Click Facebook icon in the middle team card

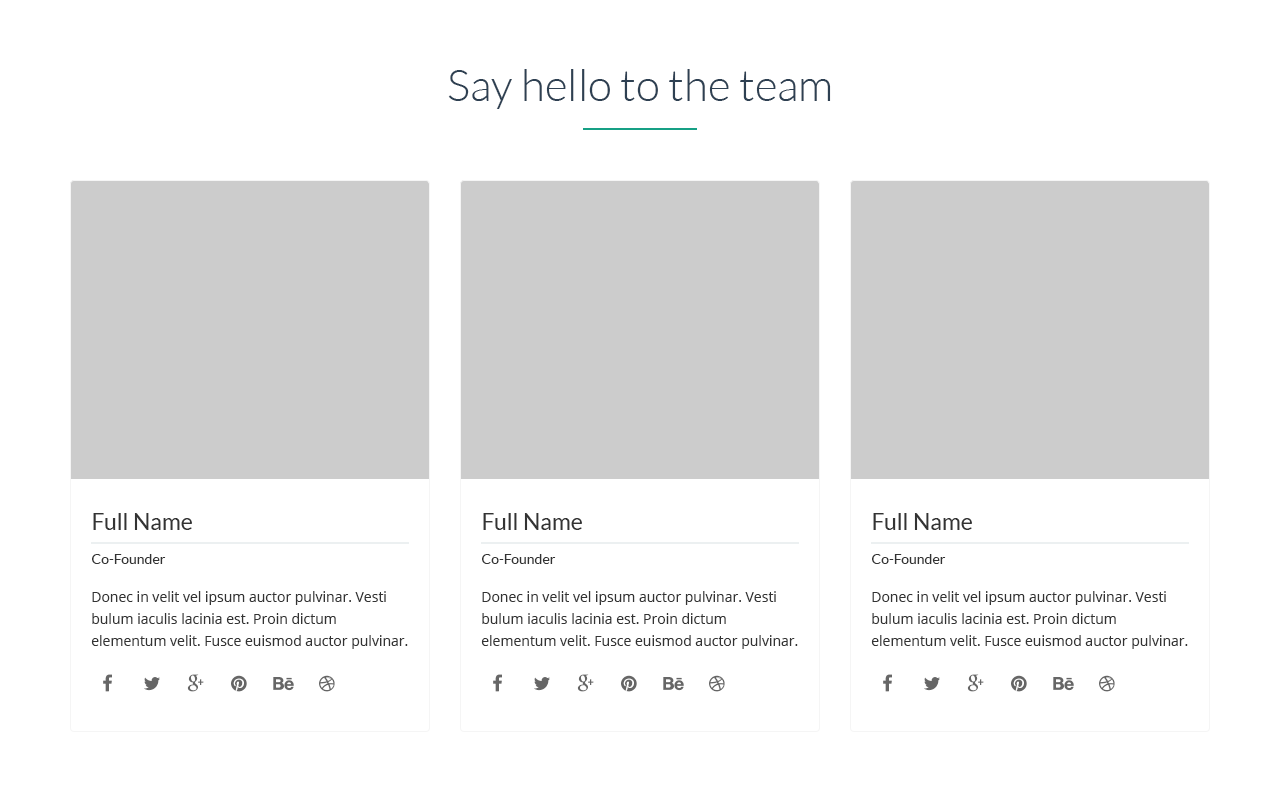[x=497, y=683]
